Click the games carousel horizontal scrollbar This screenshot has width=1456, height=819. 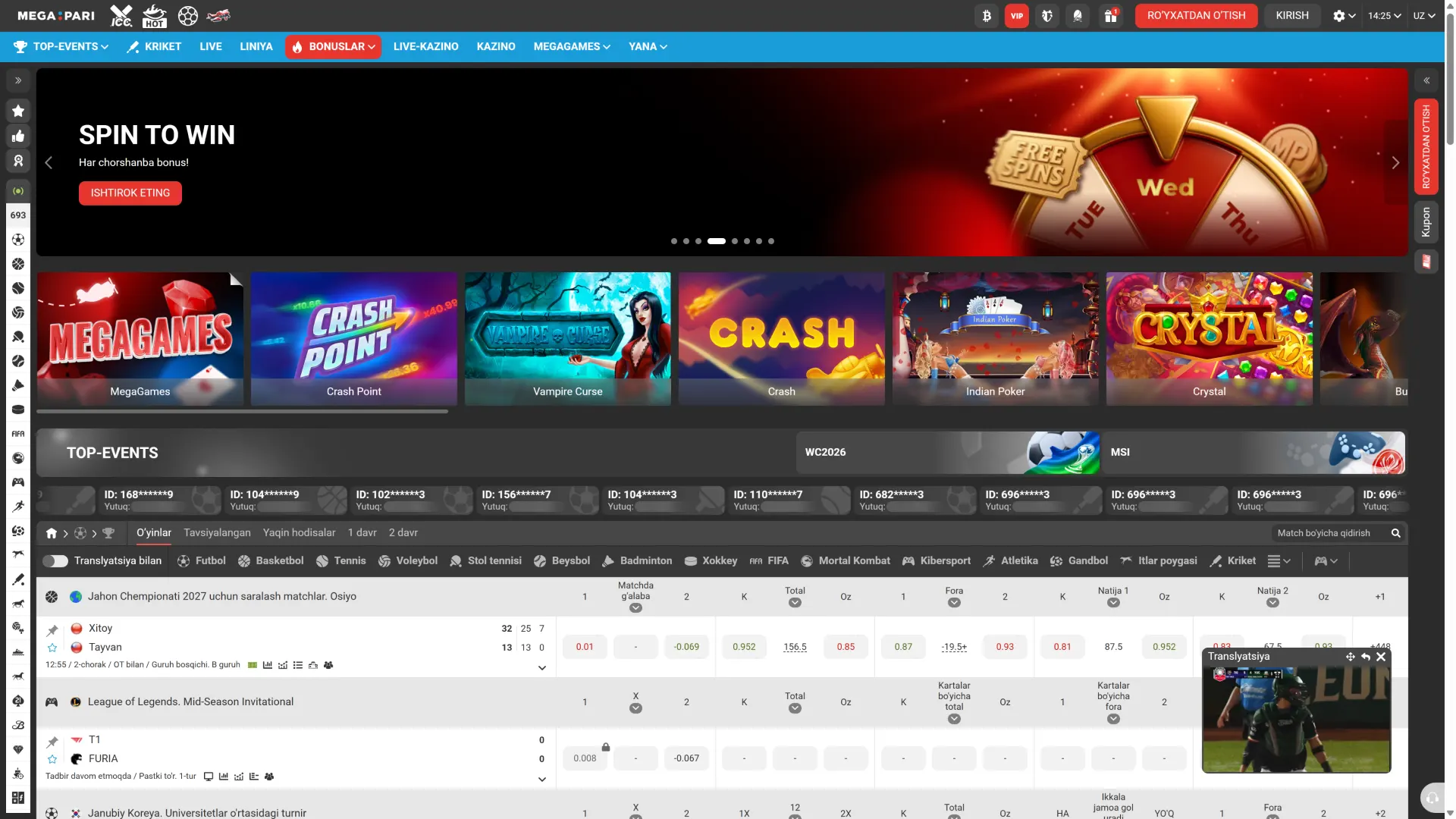pyautogui.click(x=243, y=412)
